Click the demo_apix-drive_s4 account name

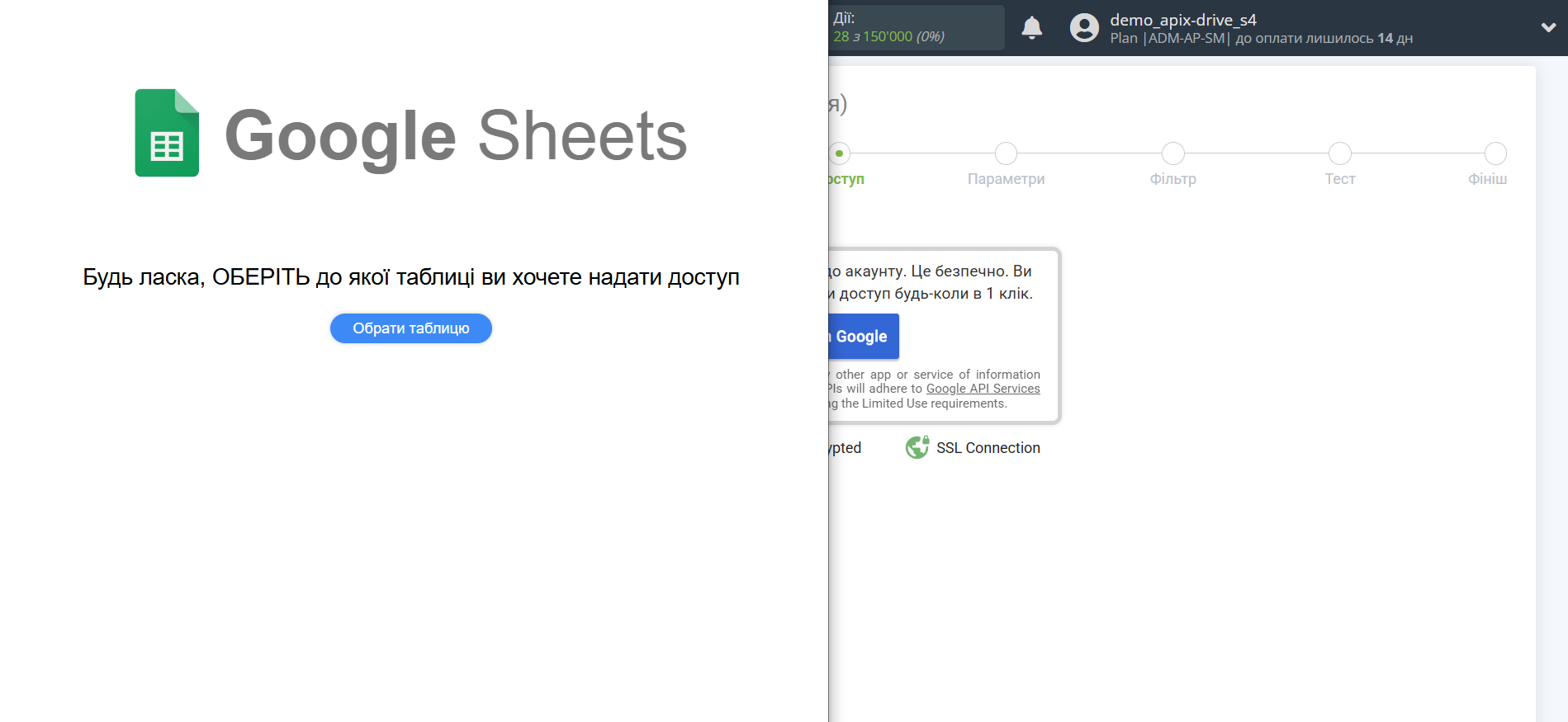1182,20
